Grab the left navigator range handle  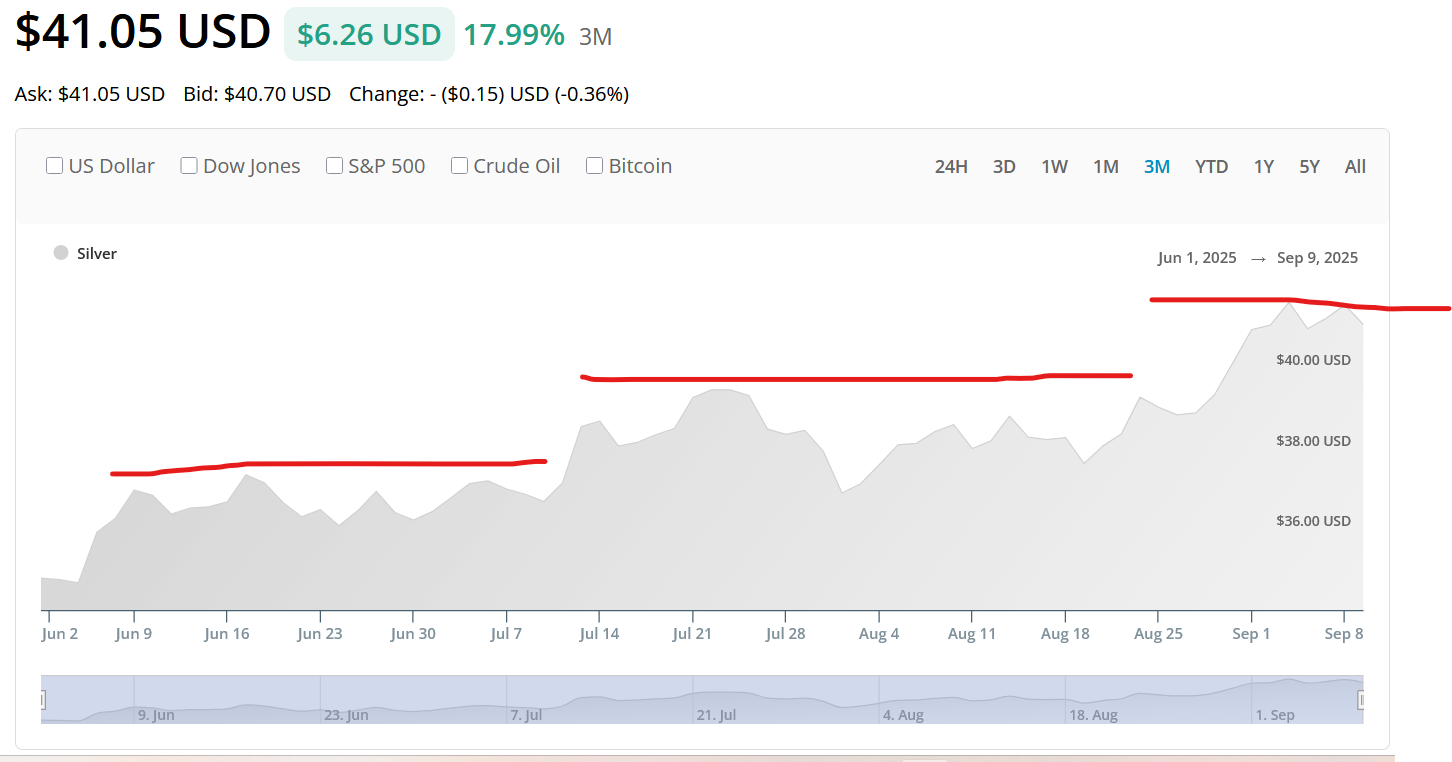click(43, 701)
